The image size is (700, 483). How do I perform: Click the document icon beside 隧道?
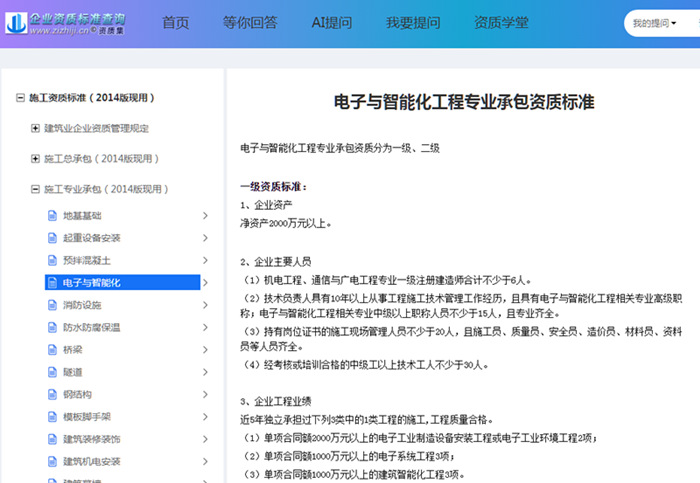click(x=52, y=372)
